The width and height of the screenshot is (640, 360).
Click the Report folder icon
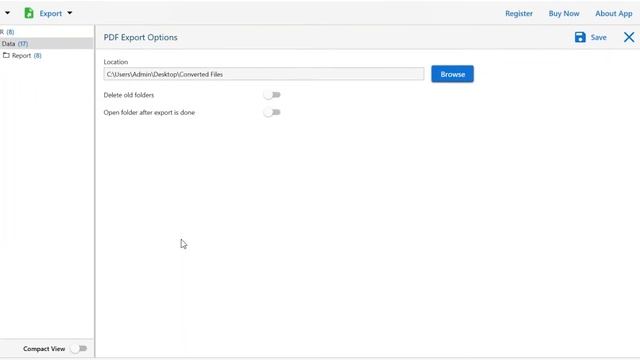tap(6, 55)
